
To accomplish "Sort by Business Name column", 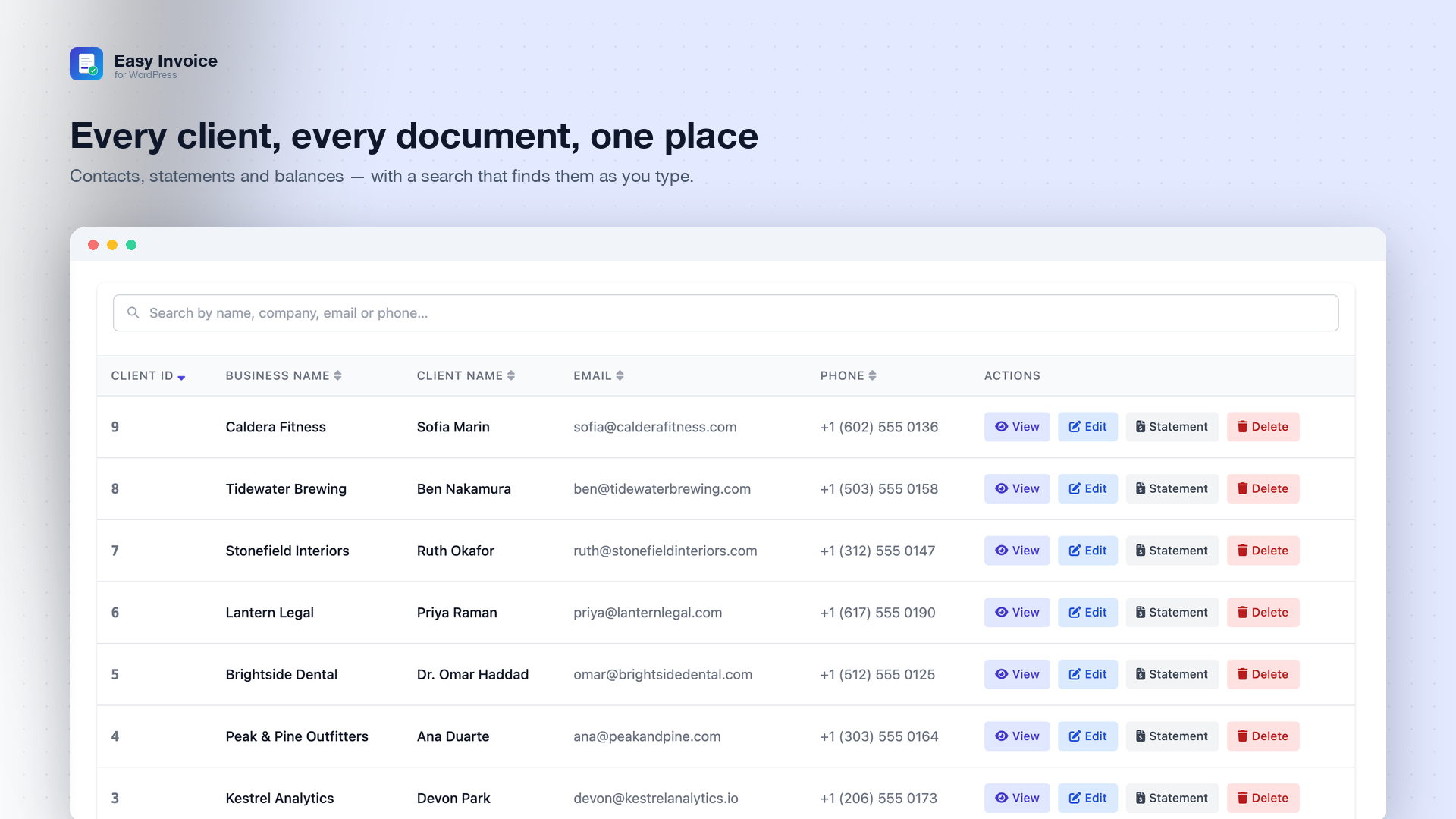I will [284, 375].
